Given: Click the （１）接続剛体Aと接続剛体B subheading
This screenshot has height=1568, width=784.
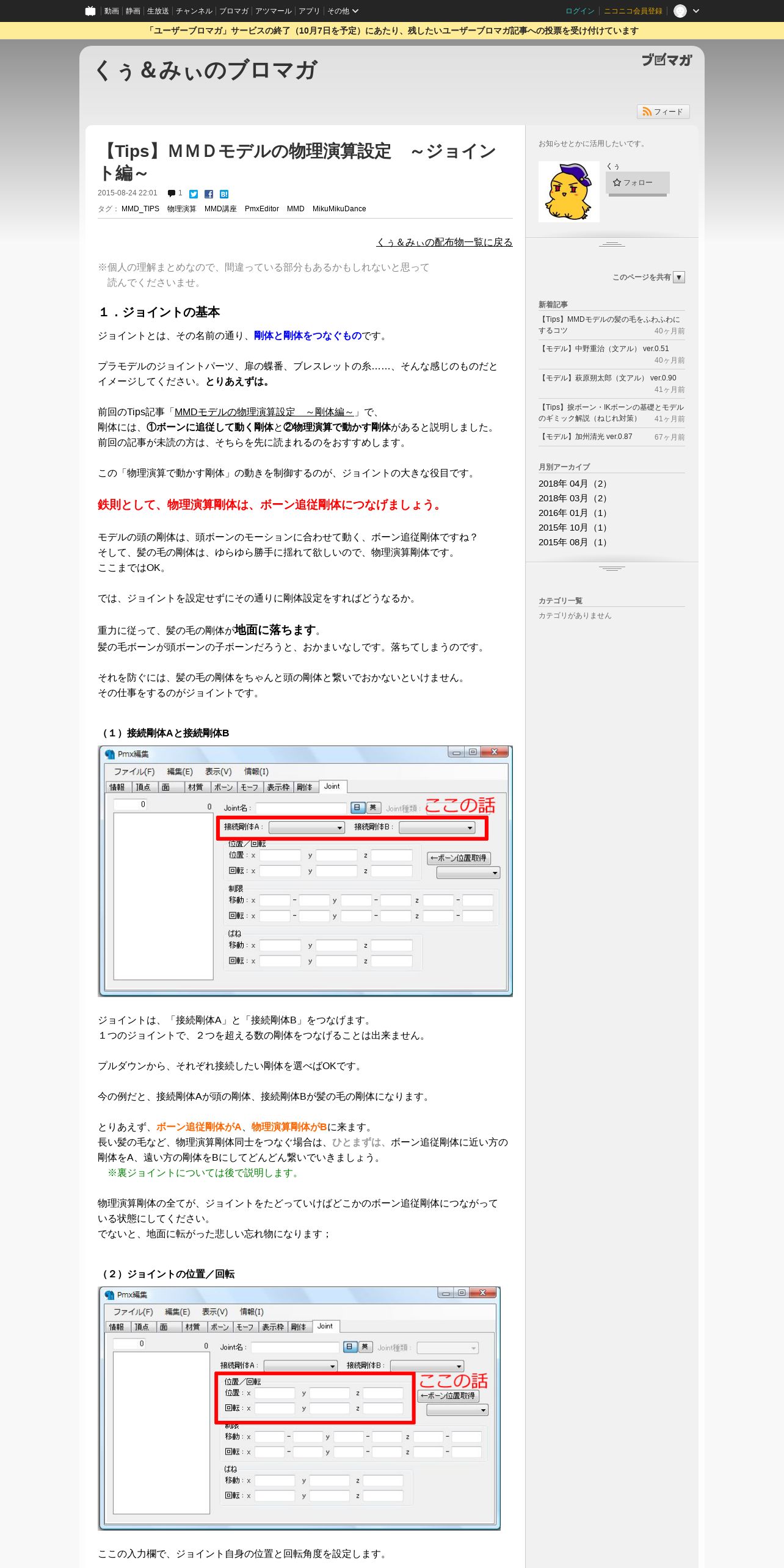Looking at the screenshot, I should point(164,733).
